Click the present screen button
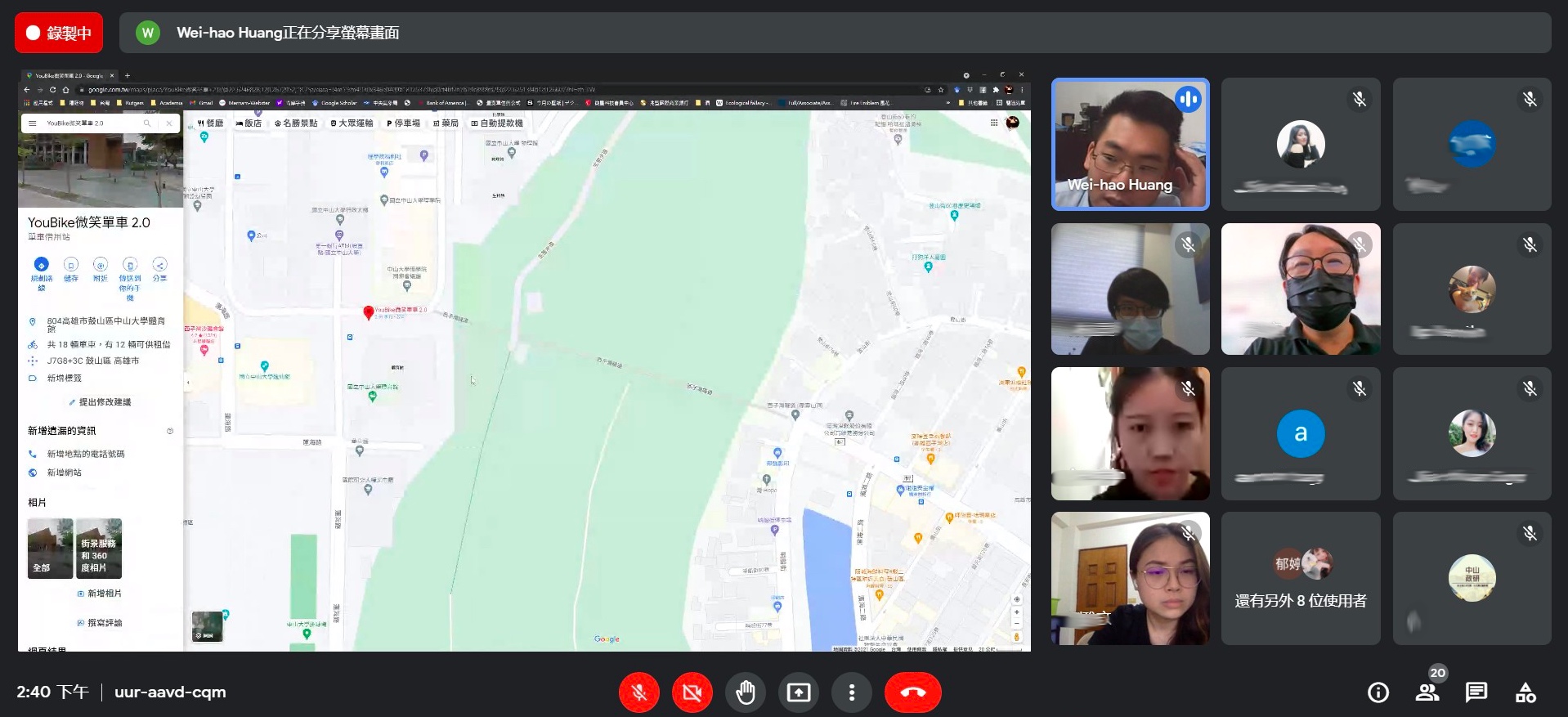1568x717 pixels. 798,692
